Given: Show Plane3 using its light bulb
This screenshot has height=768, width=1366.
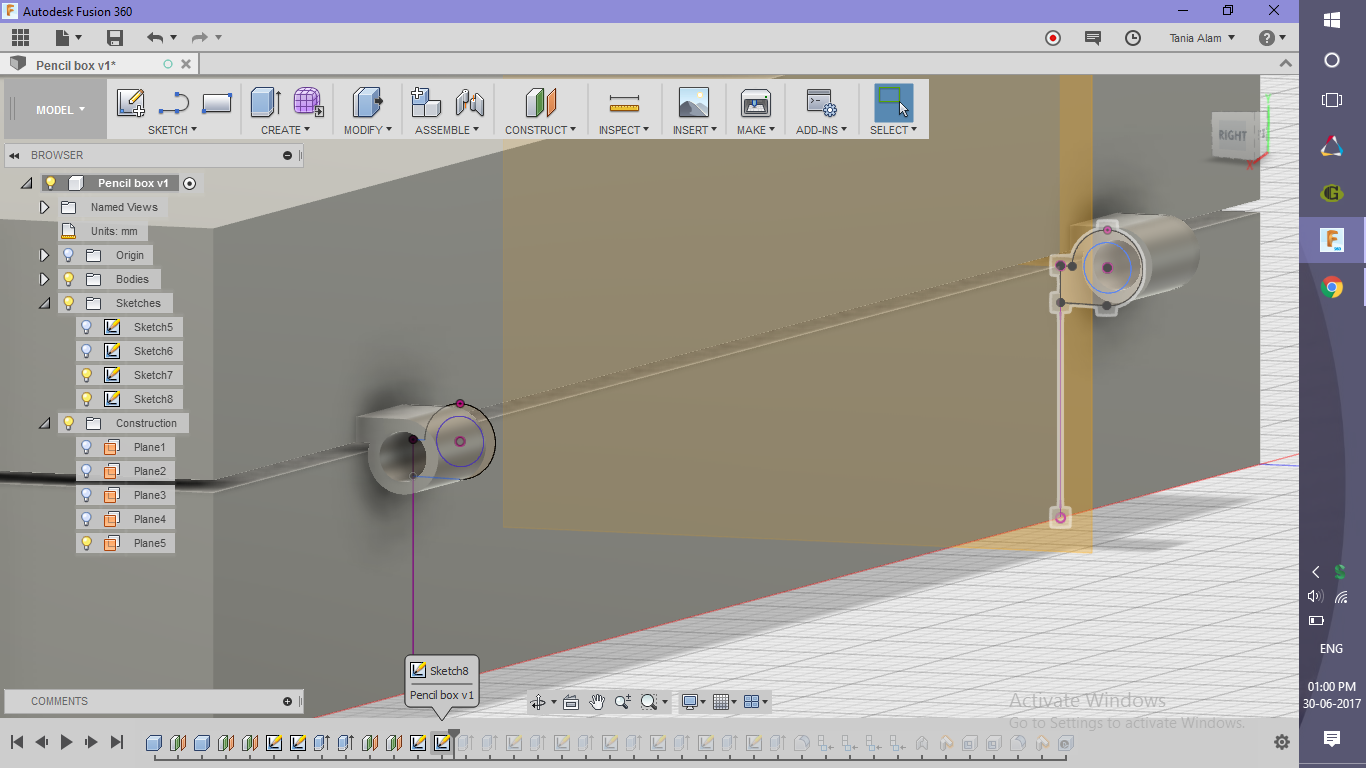Looking at the screenshot, I should coord(87,495).
